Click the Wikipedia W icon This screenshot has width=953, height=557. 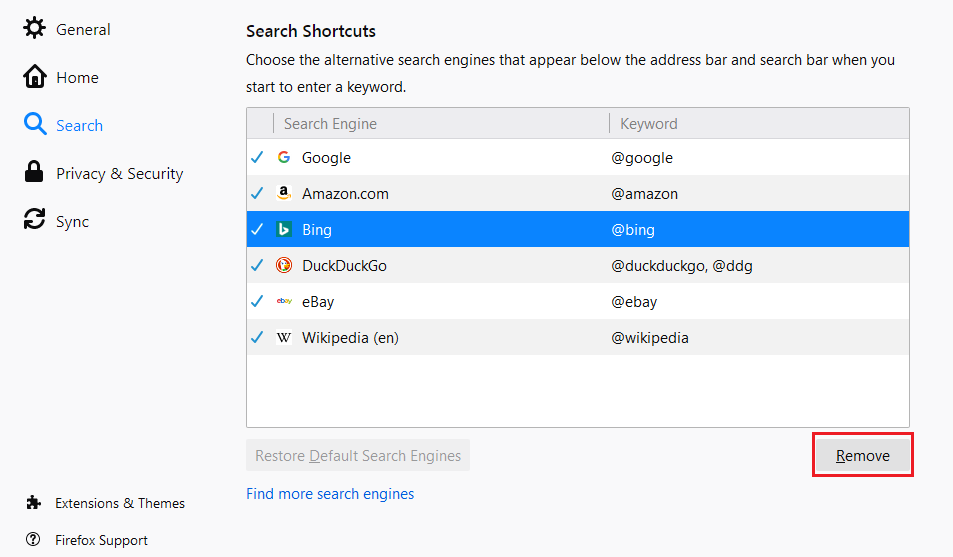coord(284,337)
